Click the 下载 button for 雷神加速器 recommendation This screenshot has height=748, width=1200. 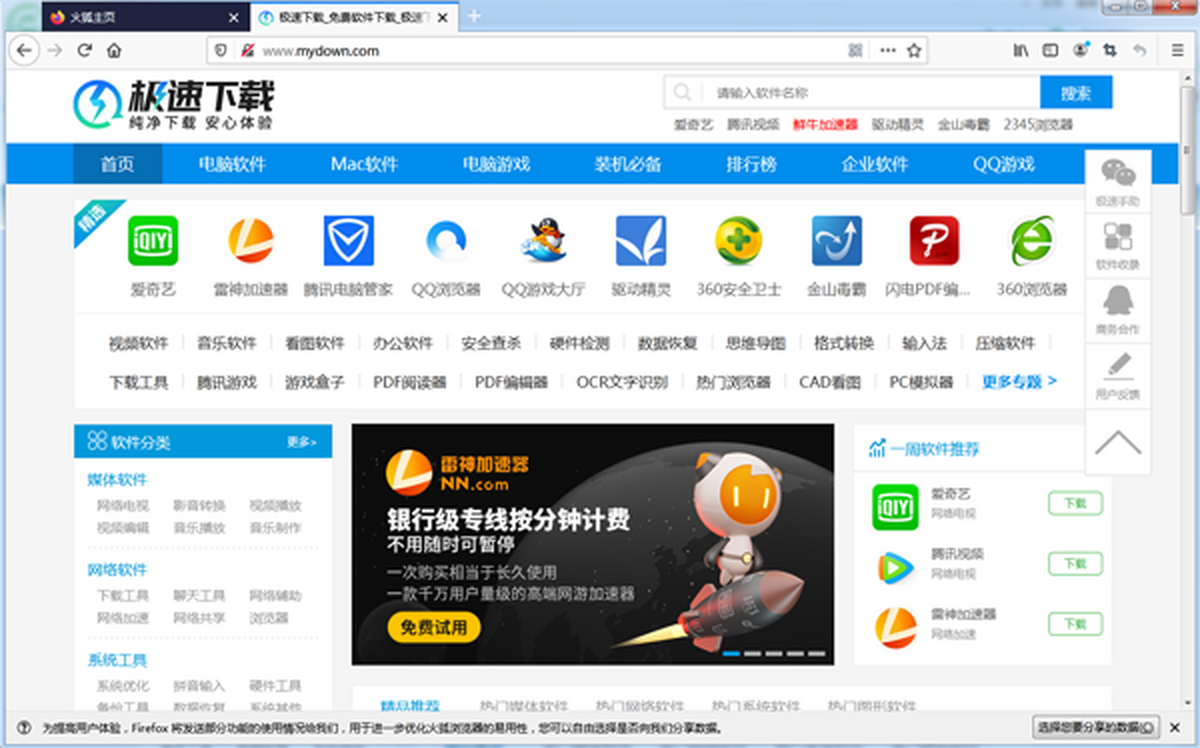coord(1075,624)
